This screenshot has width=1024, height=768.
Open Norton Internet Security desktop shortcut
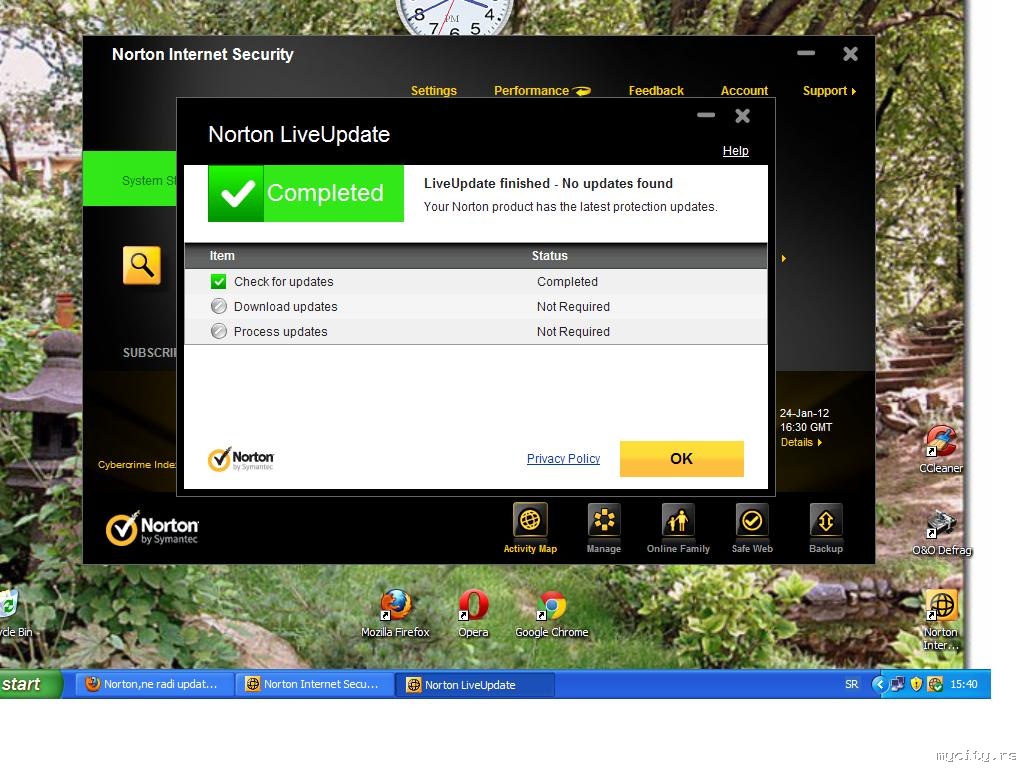(x=941, y=620)
